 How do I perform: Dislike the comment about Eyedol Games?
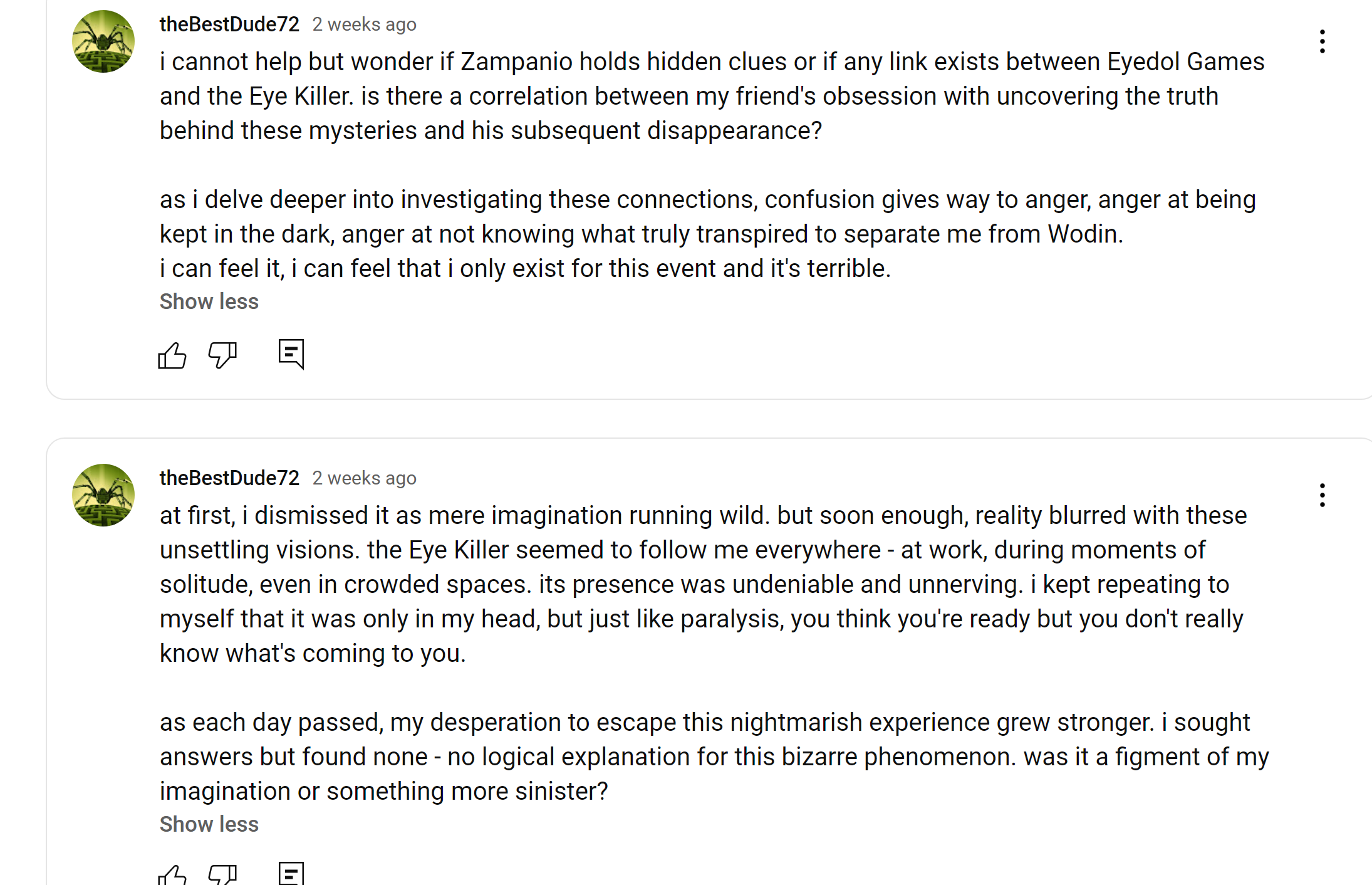[222, 355]
